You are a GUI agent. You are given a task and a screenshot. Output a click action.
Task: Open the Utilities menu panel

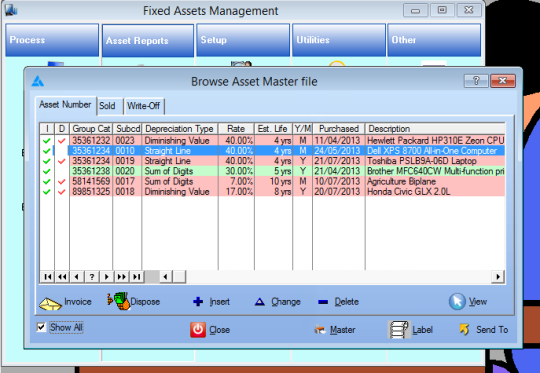[x=339, y=40]
